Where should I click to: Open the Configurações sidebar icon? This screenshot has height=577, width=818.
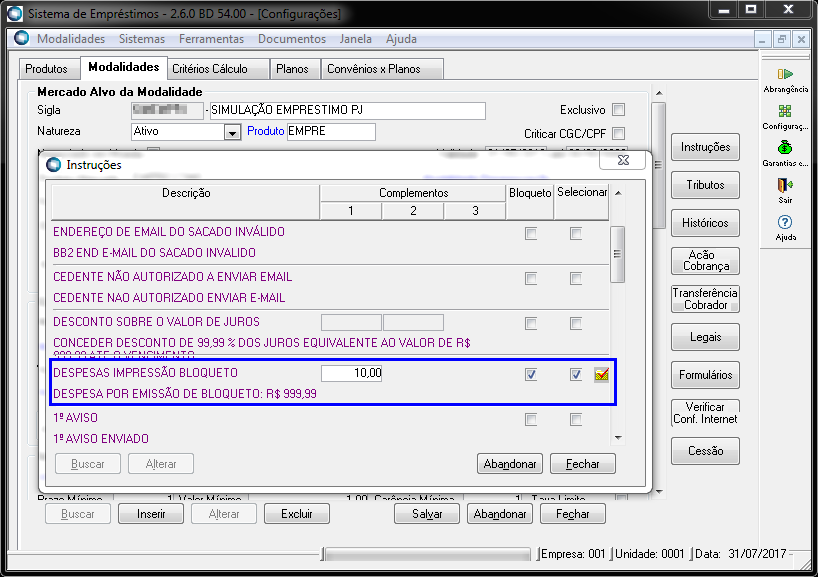pyautogui.click(x=785, y=111)
